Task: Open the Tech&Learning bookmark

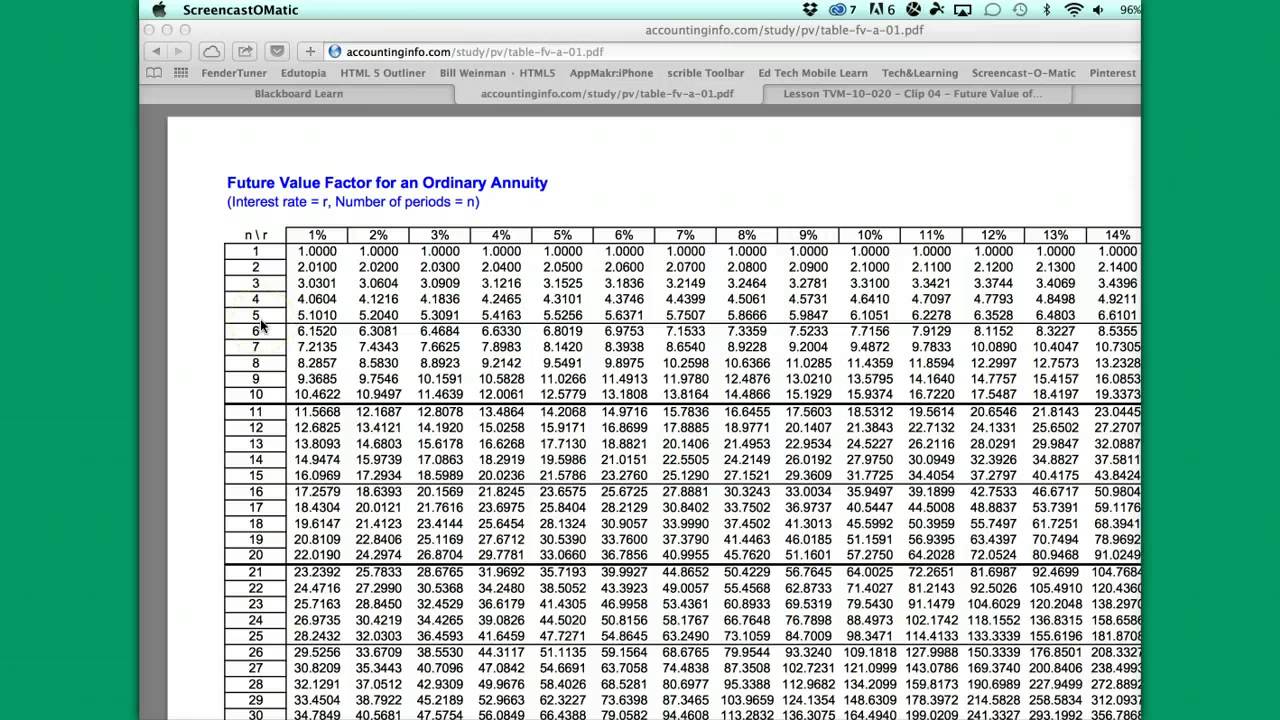Action: click(920, 73)
